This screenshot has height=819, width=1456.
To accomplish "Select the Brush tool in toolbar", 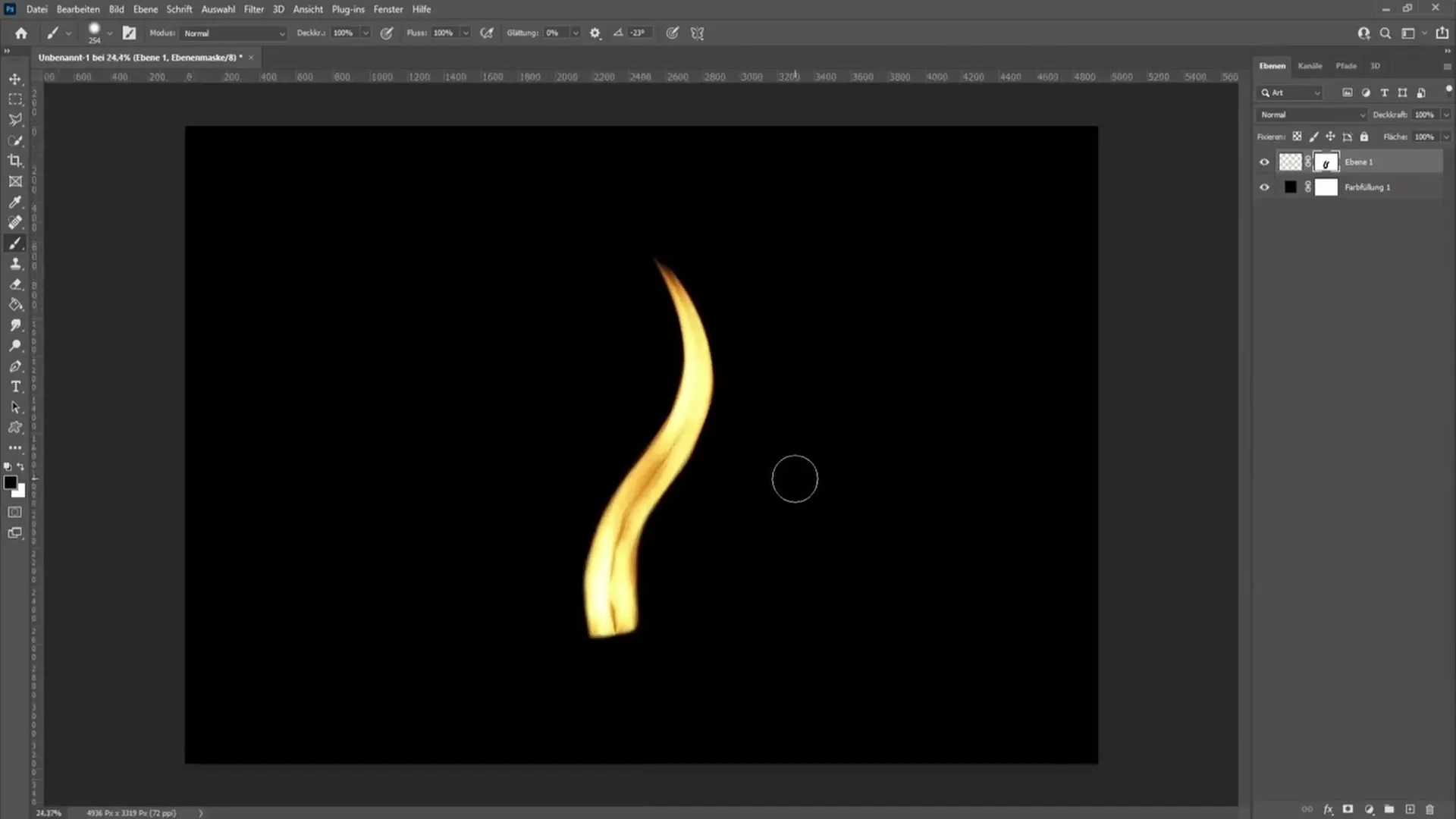I will point(15,242).
